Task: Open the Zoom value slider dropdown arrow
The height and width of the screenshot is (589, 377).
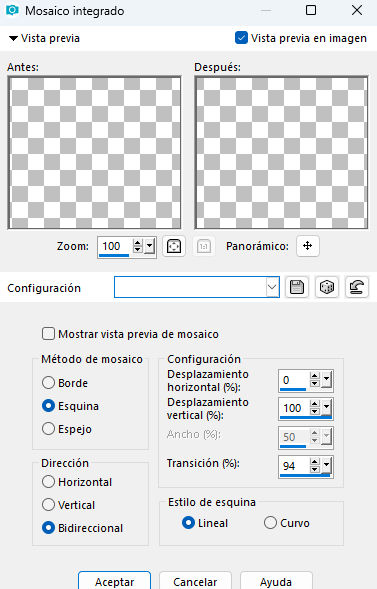Action: coord(150,246)
